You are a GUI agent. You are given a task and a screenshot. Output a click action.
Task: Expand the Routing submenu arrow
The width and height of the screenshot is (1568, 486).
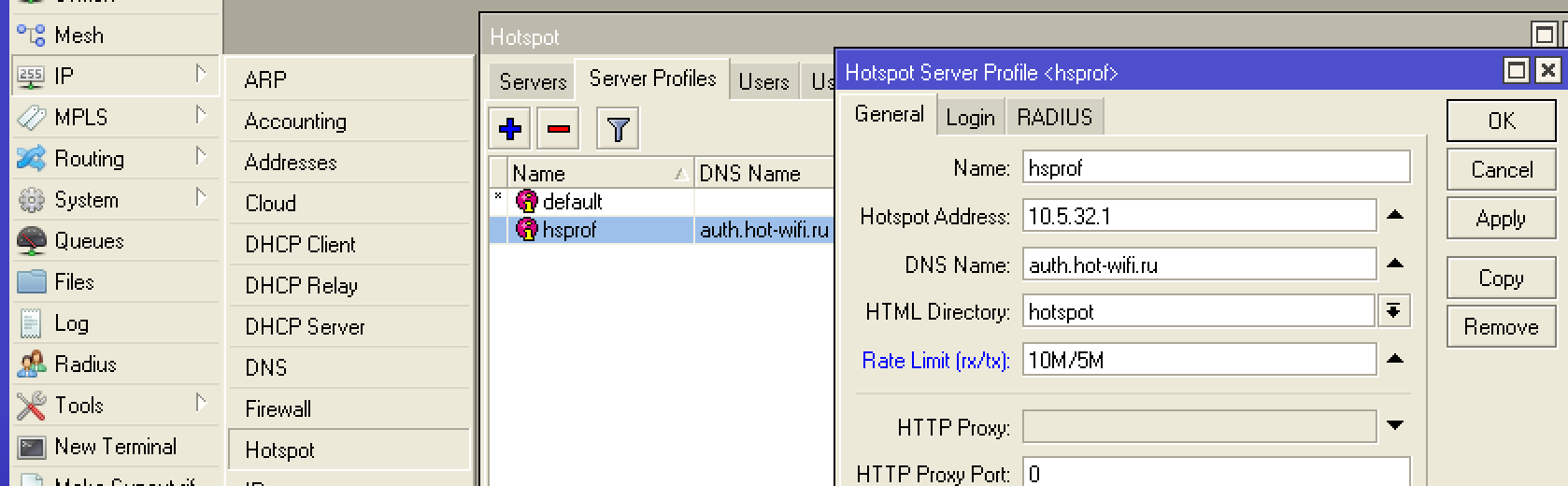[200, 156]
